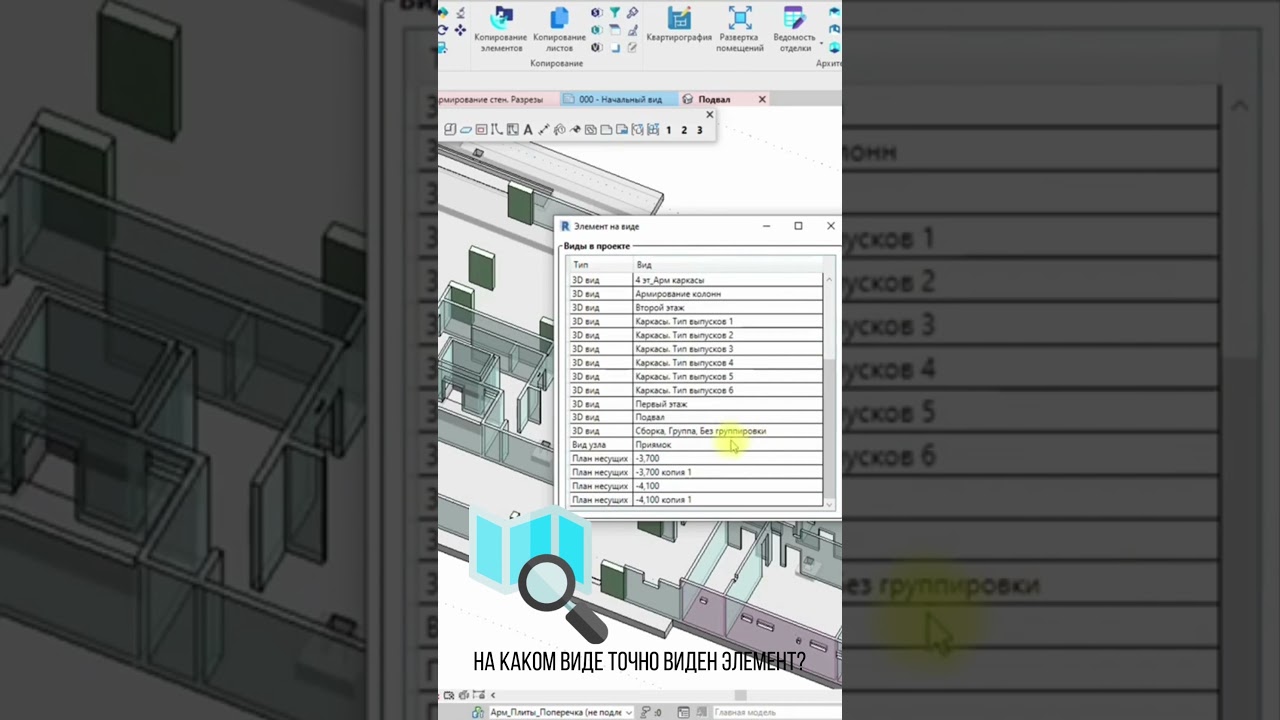Click the selection filter :0 icon

653,712
